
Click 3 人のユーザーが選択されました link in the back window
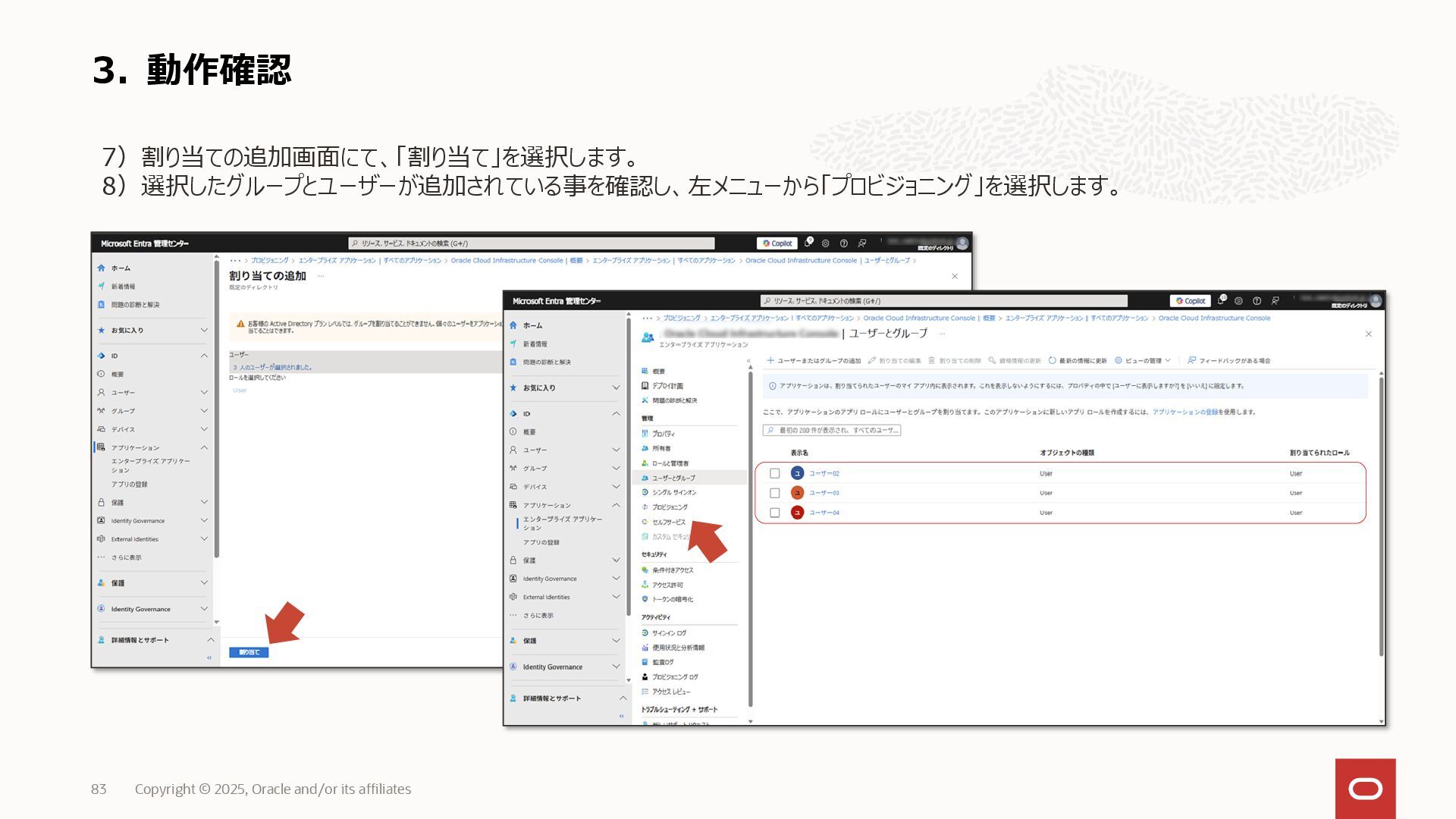(x=272, y=367)
